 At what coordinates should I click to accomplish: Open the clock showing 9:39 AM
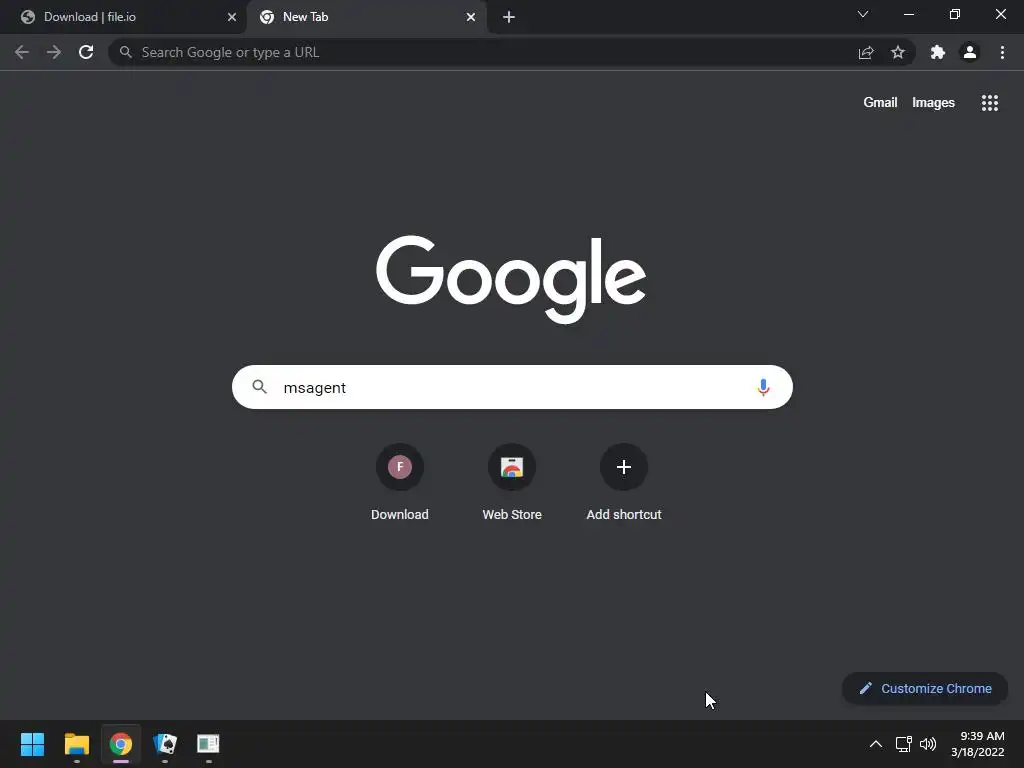pos(978,744)
